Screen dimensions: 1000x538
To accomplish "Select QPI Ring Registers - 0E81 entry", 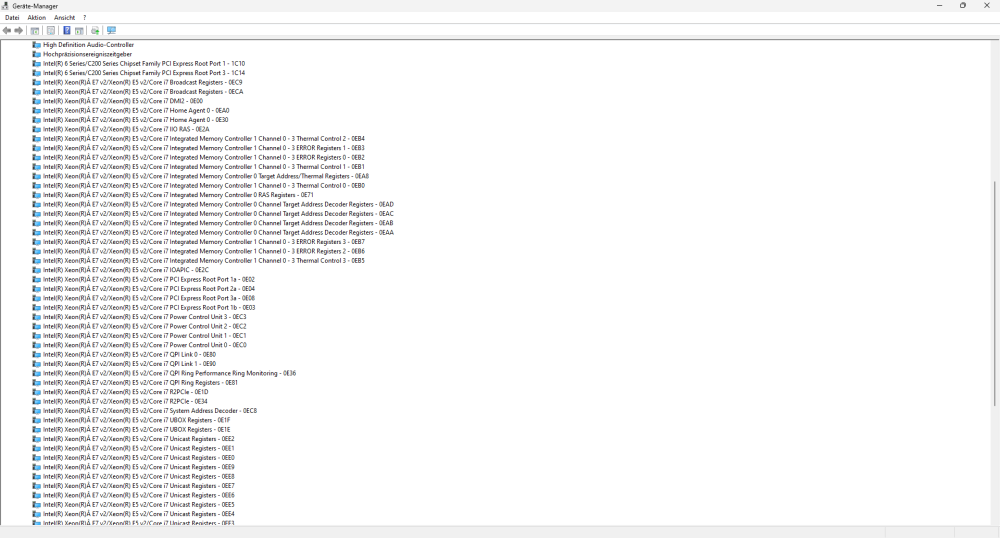I will [x=140, y=382].
